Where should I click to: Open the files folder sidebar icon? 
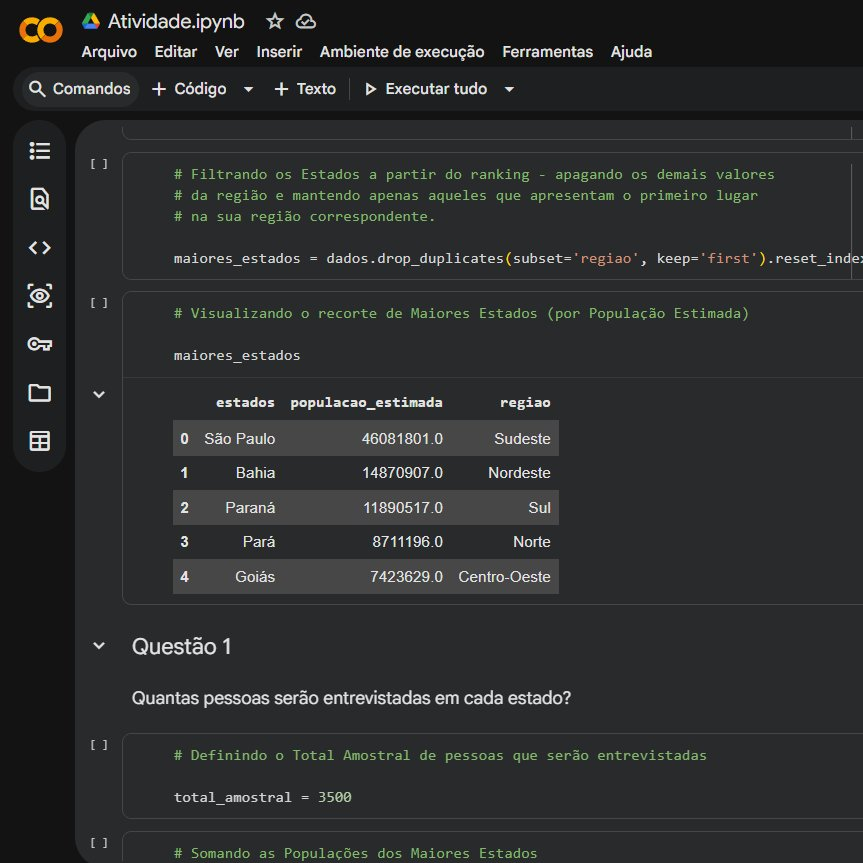(40, 392)
